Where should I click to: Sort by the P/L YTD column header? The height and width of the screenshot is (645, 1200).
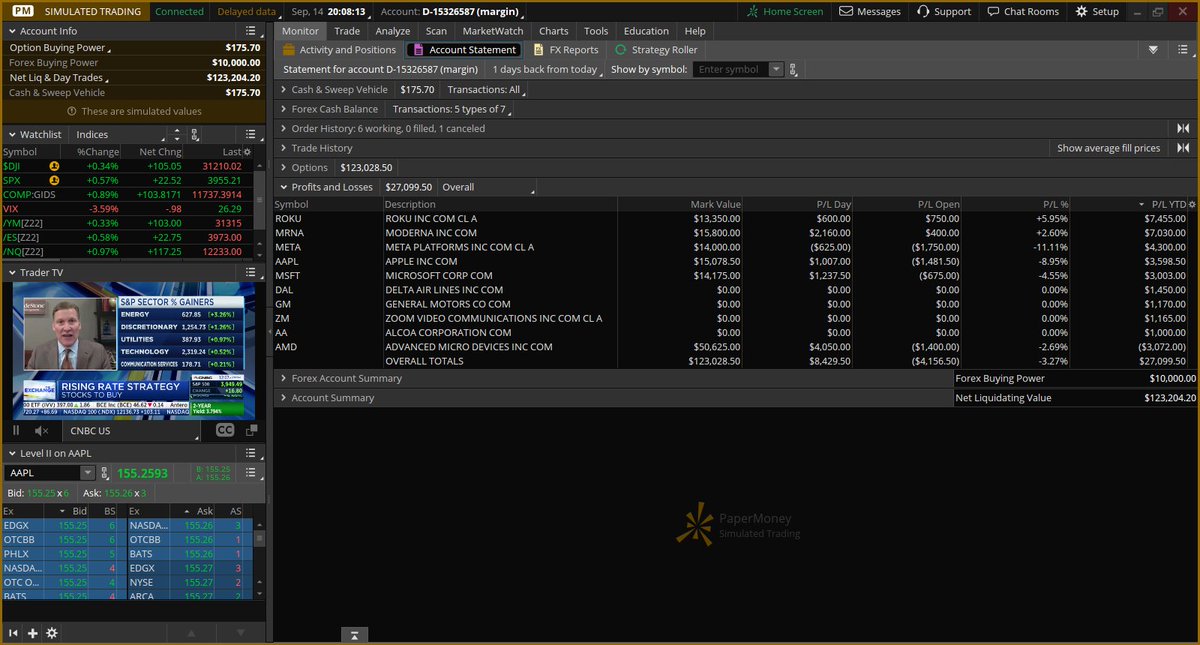click(1168, 204)
